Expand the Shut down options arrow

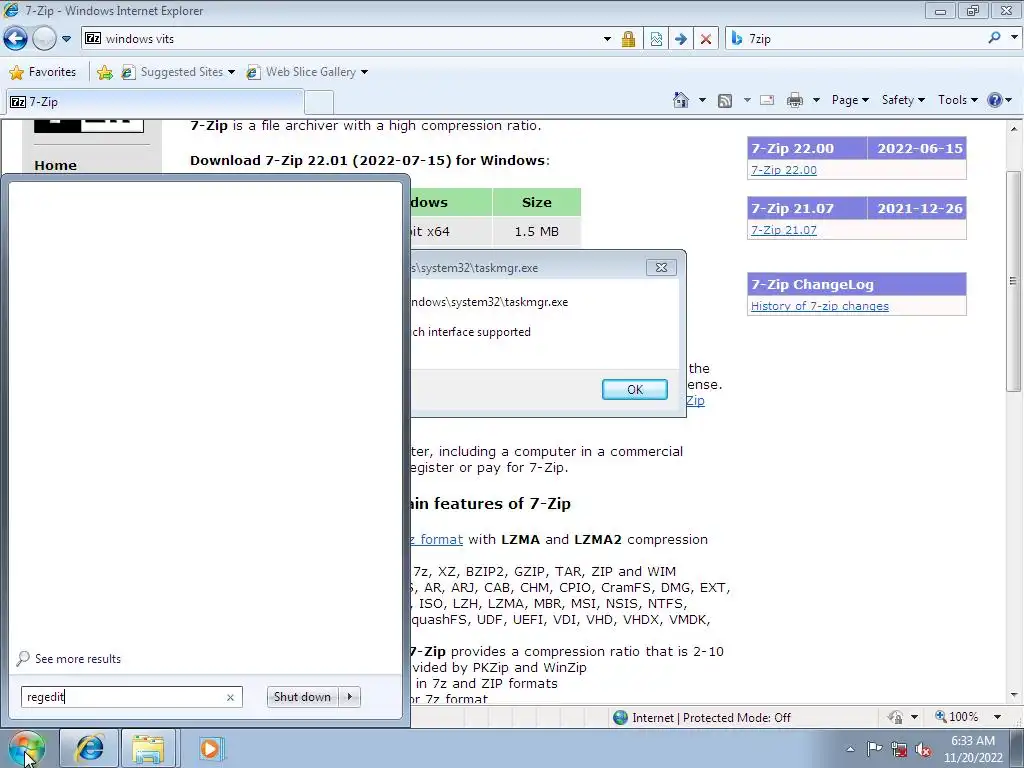350,697
